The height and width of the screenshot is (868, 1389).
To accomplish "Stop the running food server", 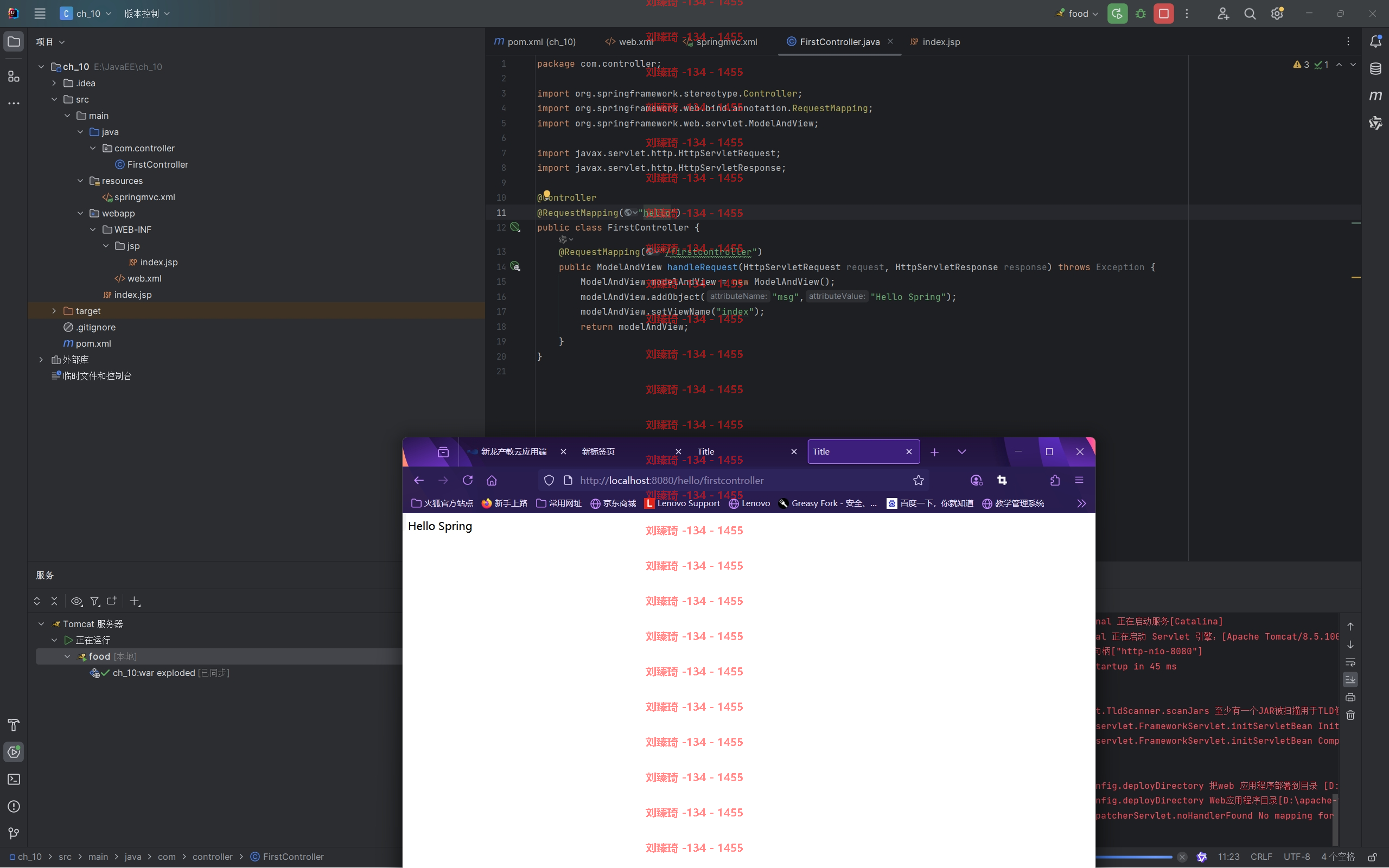I will [x=1163, y=13].
